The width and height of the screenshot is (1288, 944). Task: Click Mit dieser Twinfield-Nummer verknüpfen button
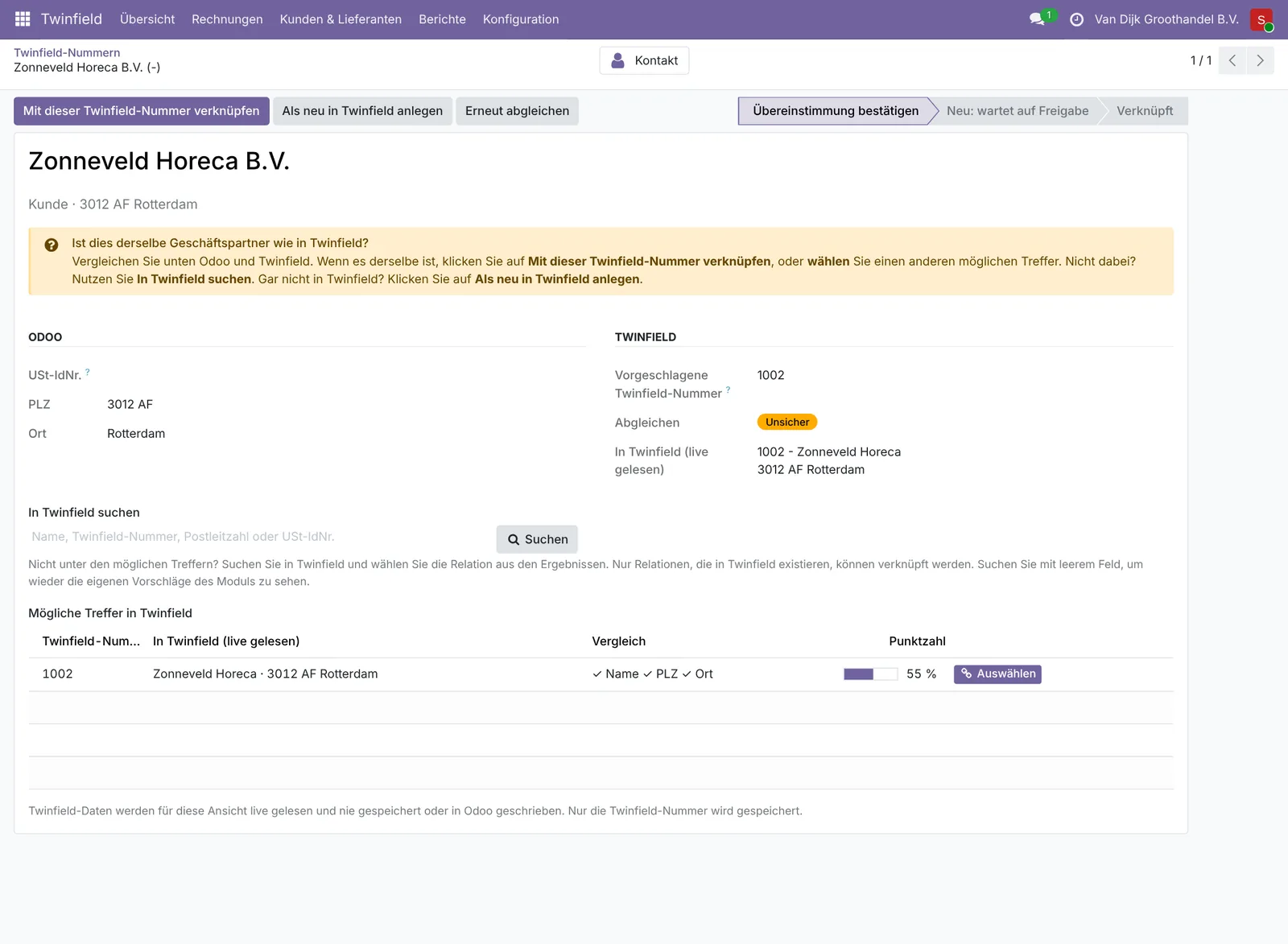(x=142, y=111)
